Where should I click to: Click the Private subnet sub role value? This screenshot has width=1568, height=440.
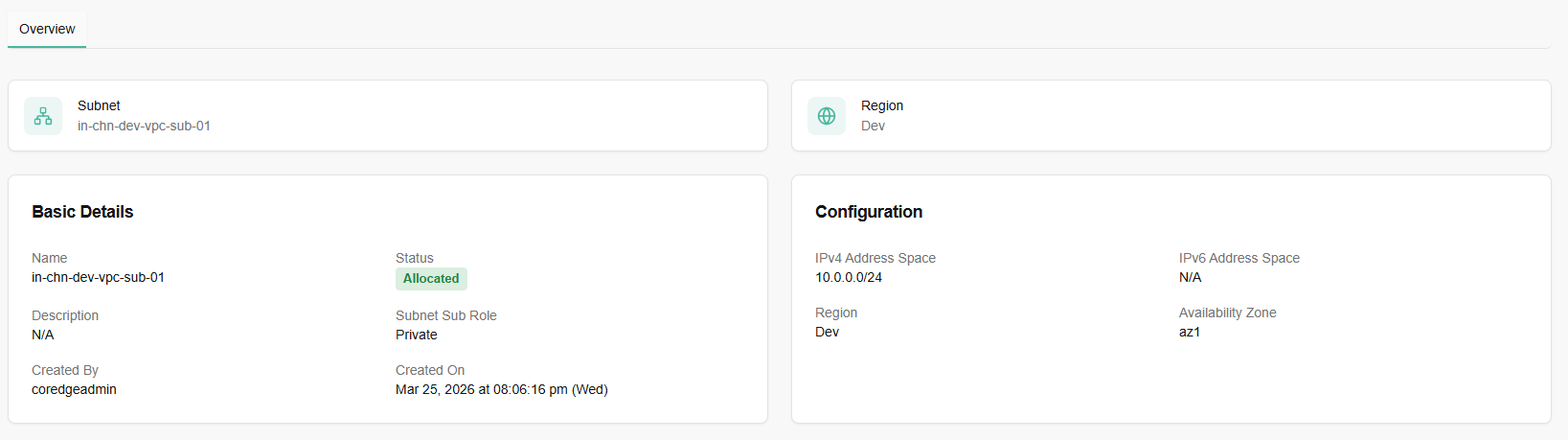pyautogui.click(x=417, y=335)
